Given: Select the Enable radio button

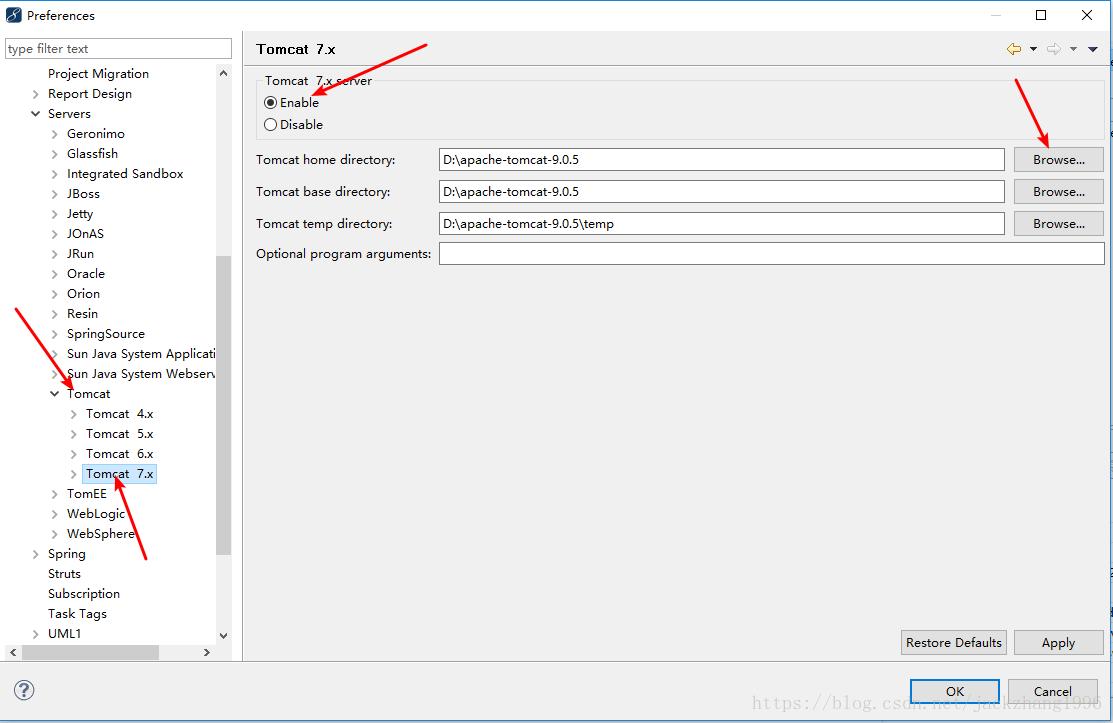Looking at the screenshot, I should 270,103.
